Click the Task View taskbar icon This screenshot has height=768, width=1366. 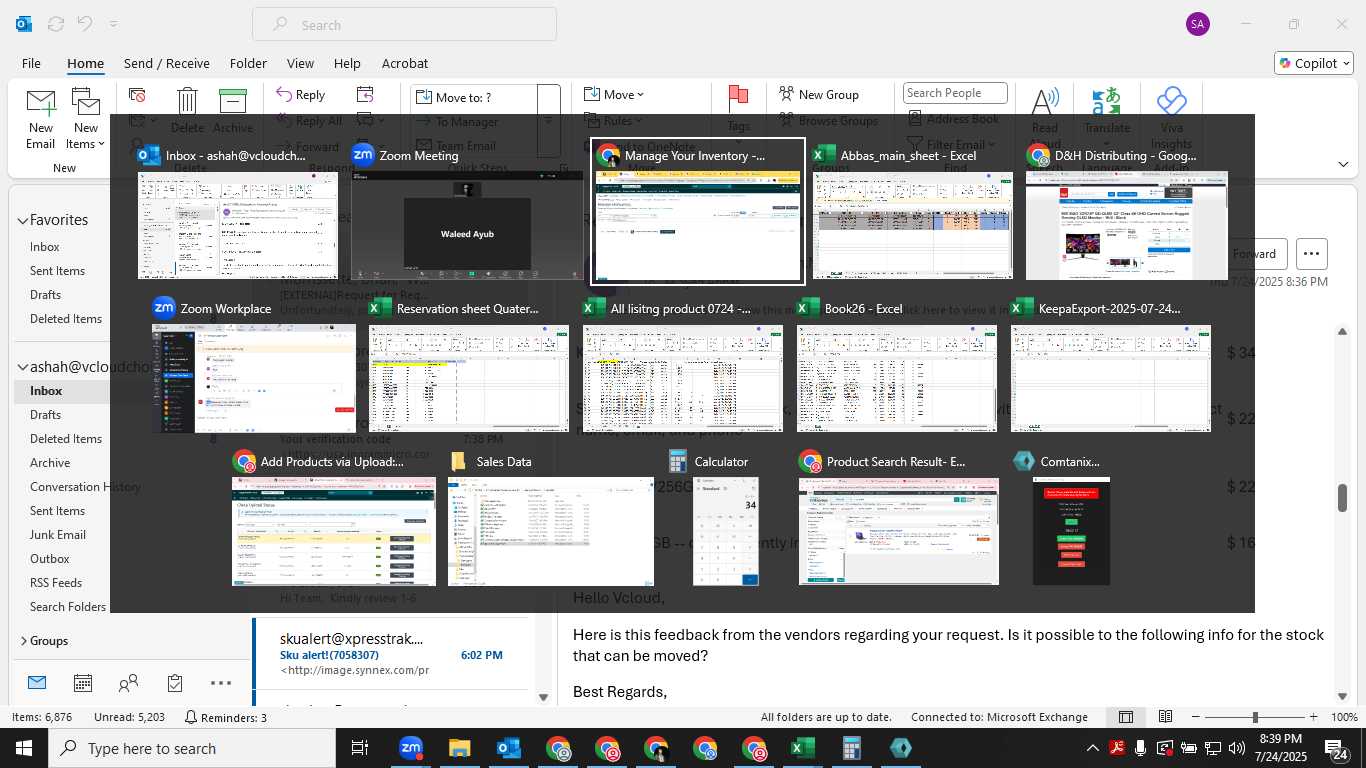[361, 748]
